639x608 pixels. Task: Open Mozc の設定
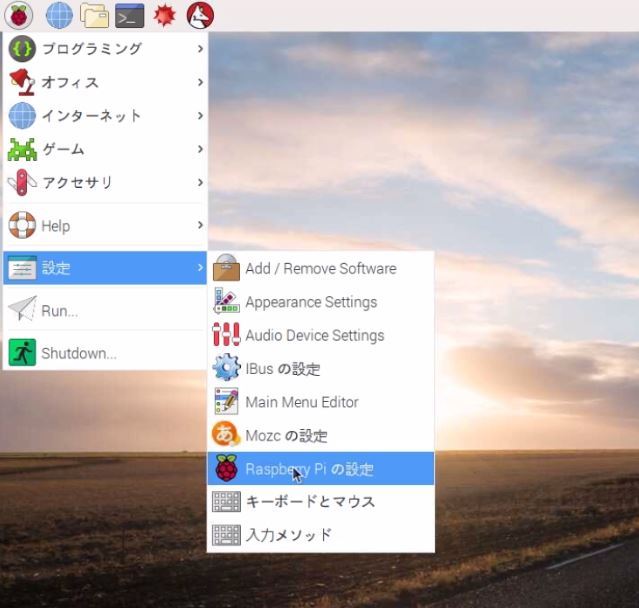(x=286, y=436)
